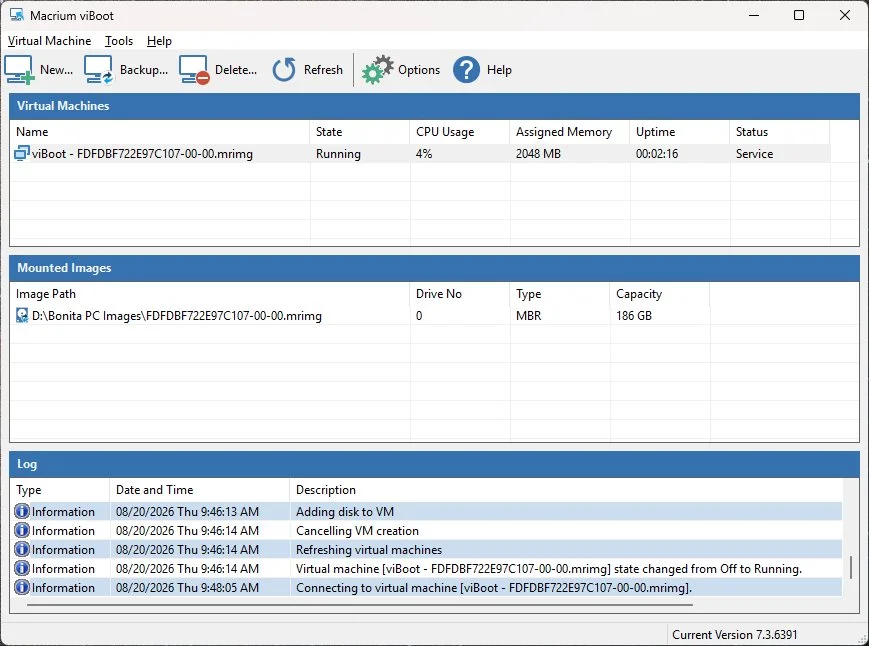869x646 pixels.
Task: Click the Current Version 7.3.6391 status text
Action: (x=734, y=635)
